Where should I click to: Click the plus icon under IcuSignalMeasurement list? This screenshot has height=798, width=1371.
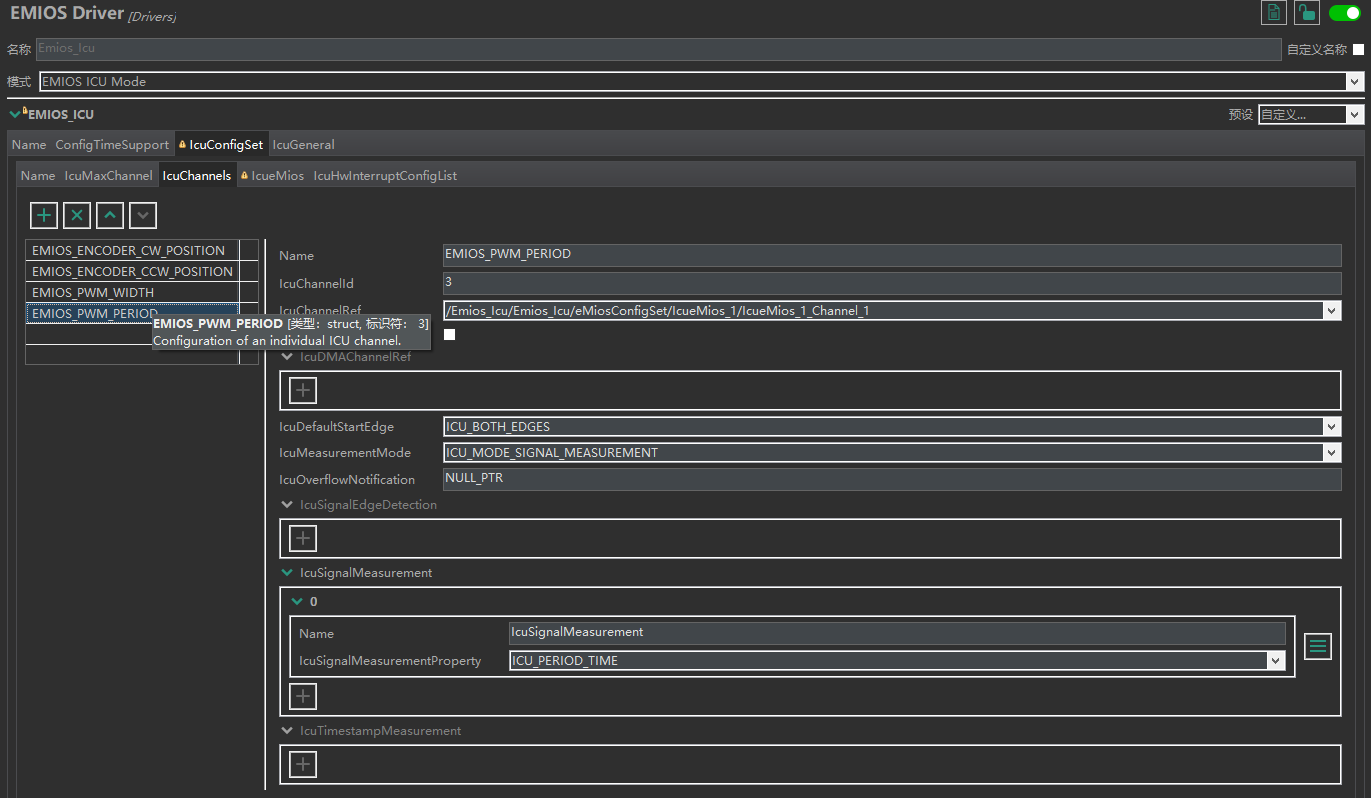tap(302, 696)
